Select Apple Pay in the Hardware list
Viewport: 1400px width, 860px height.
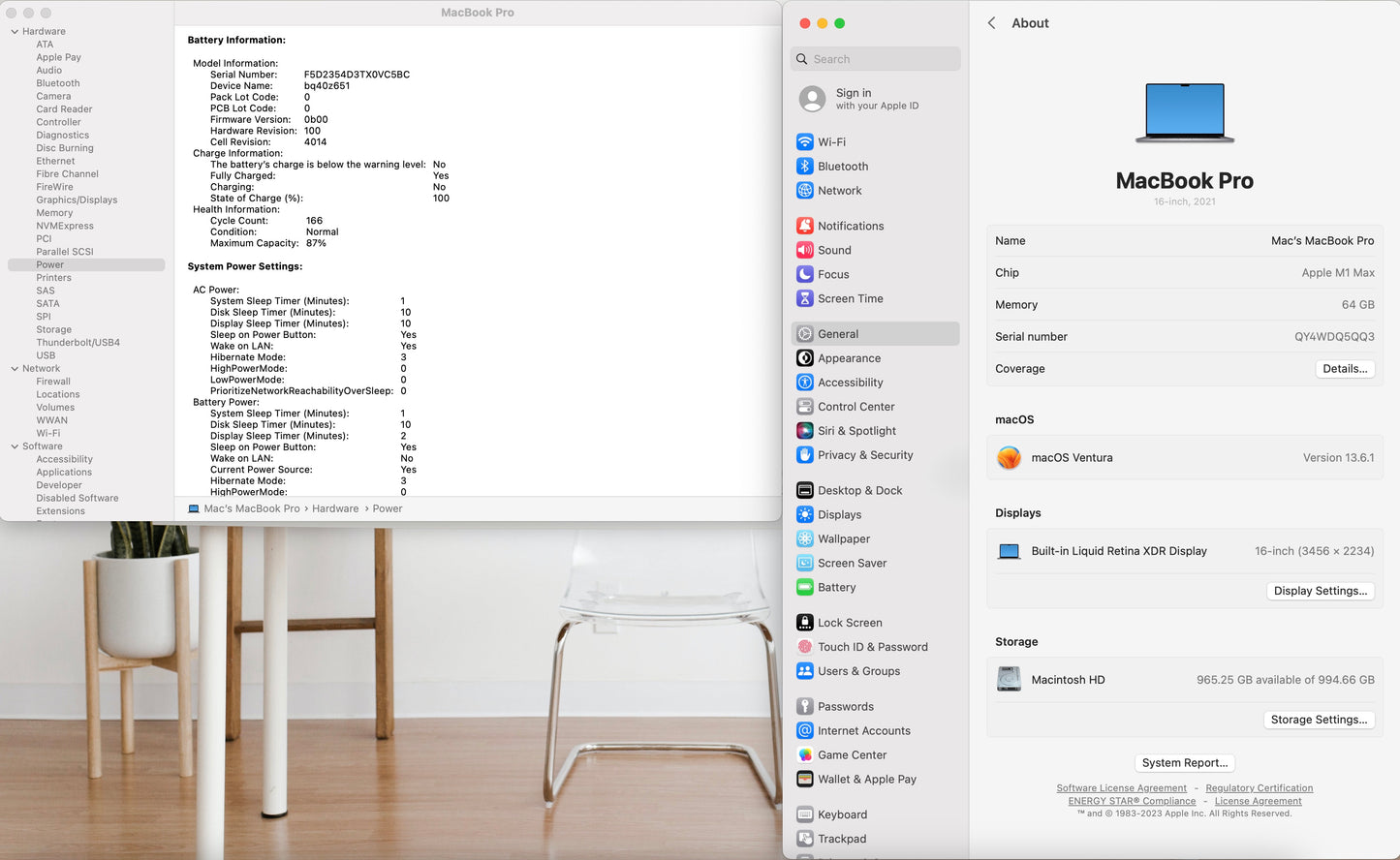click(58, 57)
